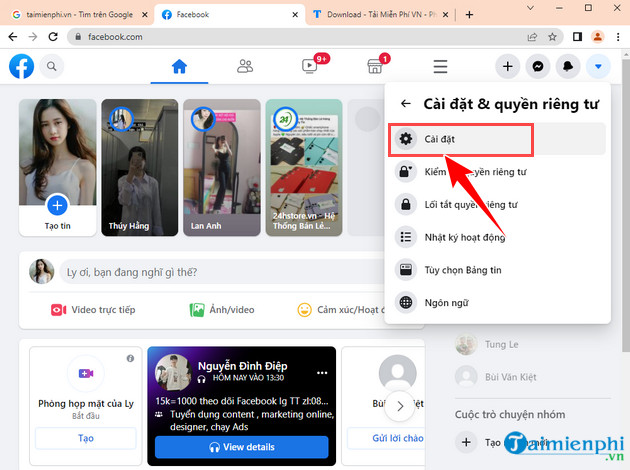Viewport: 630px width, 470px height.
Task: Click the globe language icon
Action: pos(406,302)
